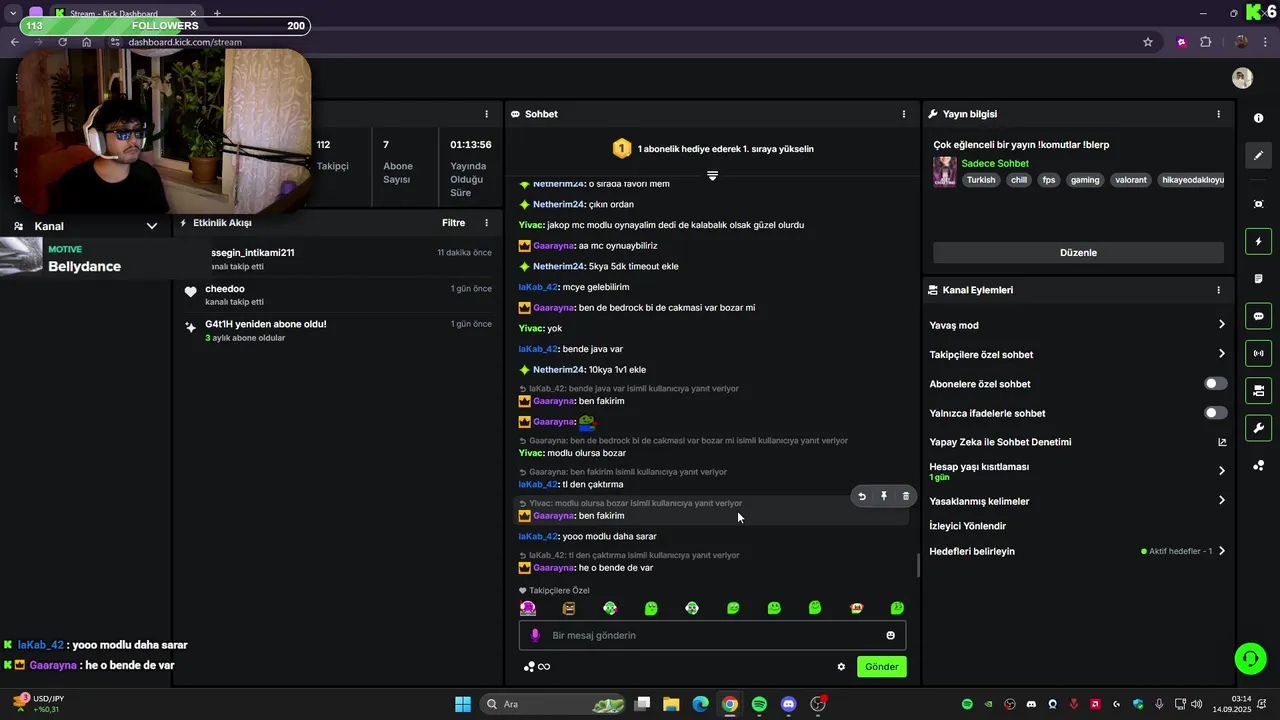Open chat settings gear icon
This screenshot has width=1280, height=720.
(x=841, y=667)
